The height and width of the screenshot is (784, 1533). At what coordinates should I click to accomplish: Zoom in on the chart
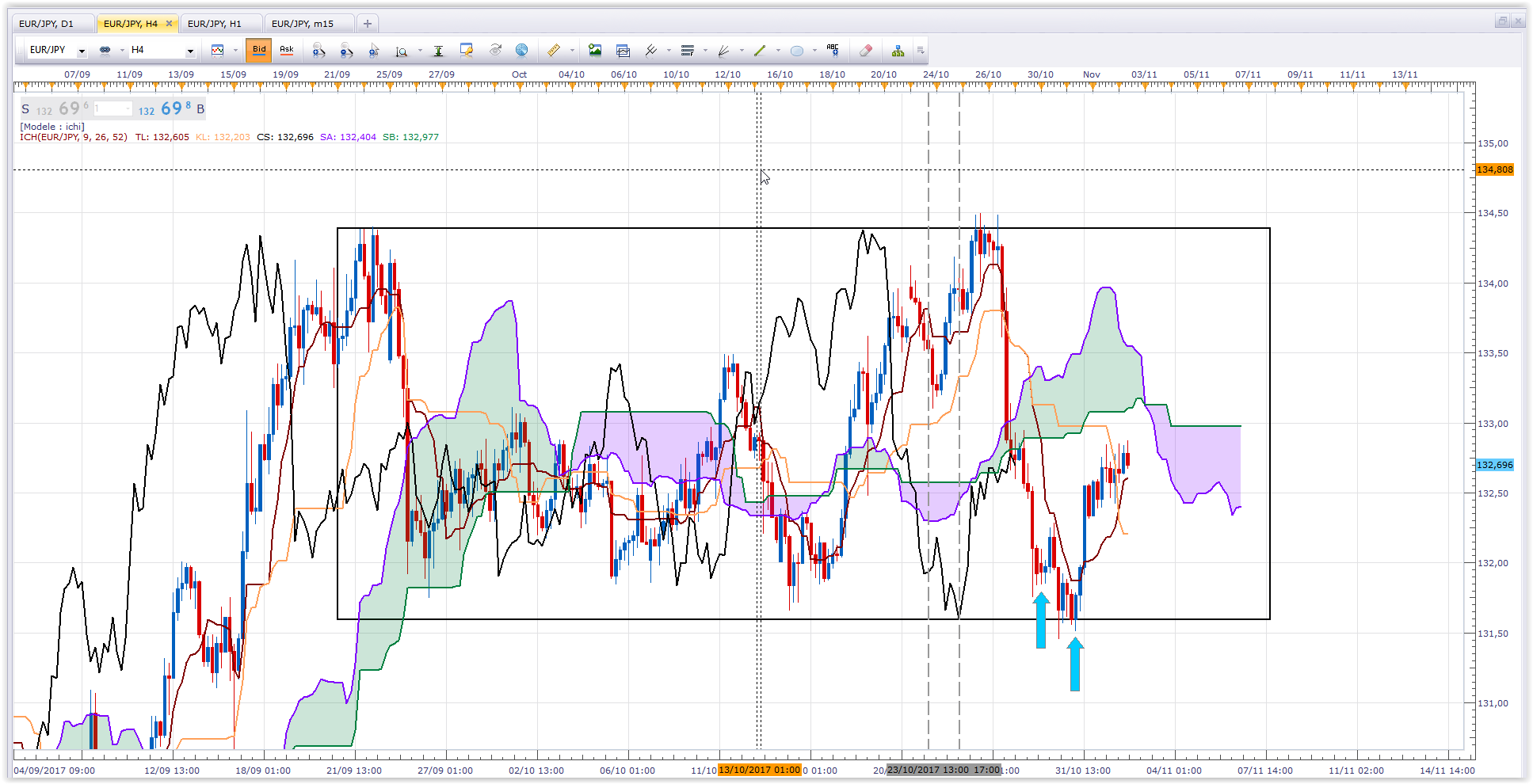pos(318,51)
